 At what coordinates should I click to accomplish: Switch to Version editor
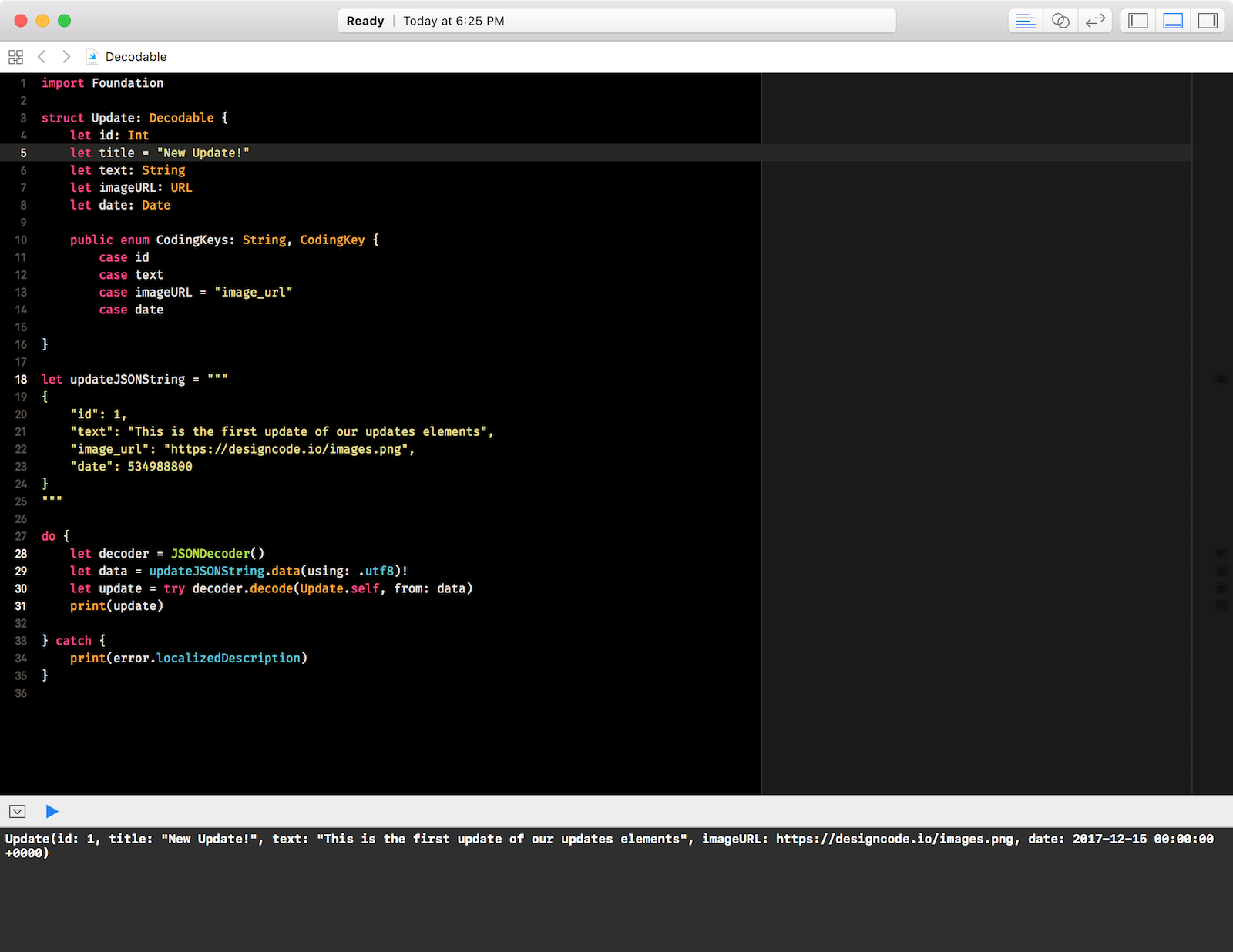click(1095, 21)
